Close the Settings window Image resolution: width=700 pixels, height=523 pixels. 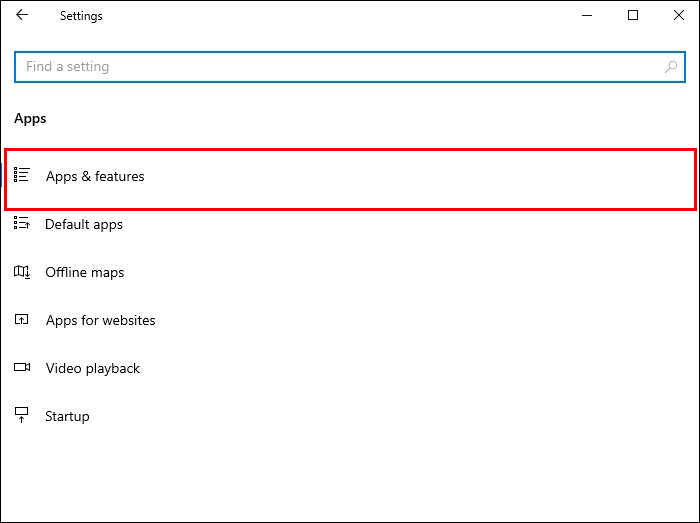[677, 16]
